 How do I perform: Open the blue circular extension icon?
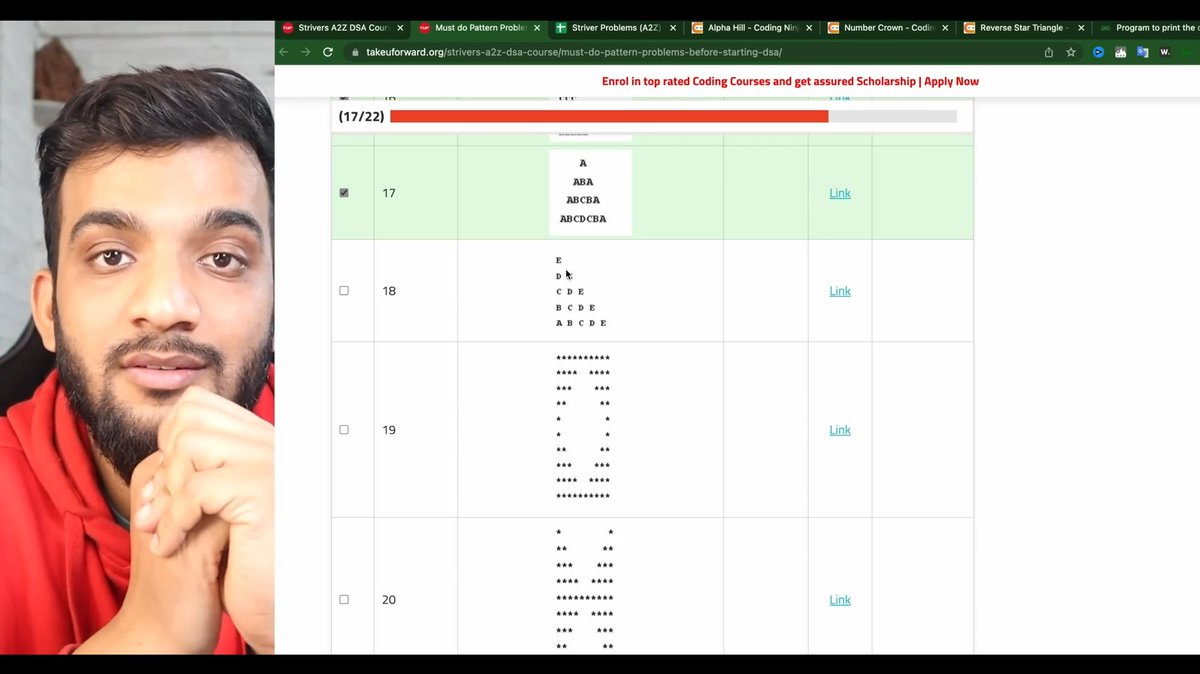[x=1098, y=52]
